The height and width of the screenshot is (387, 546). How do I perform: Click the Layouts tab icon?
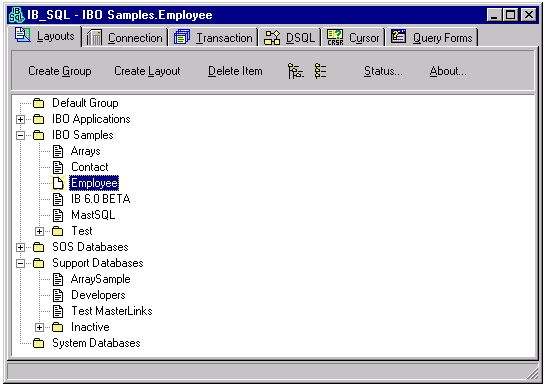(23, 35)
